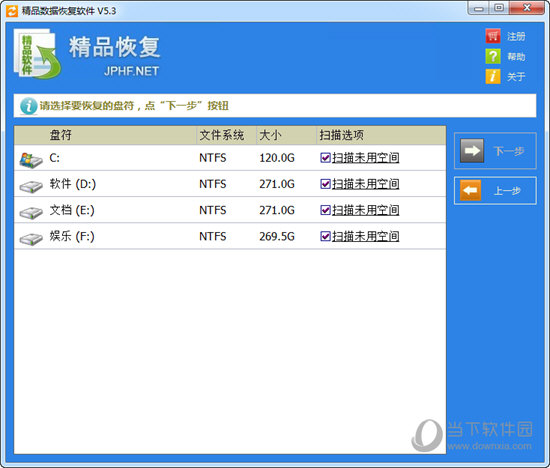Click 扫描未用空间 label in C: row
550x468 pixels.
[365, 158]
